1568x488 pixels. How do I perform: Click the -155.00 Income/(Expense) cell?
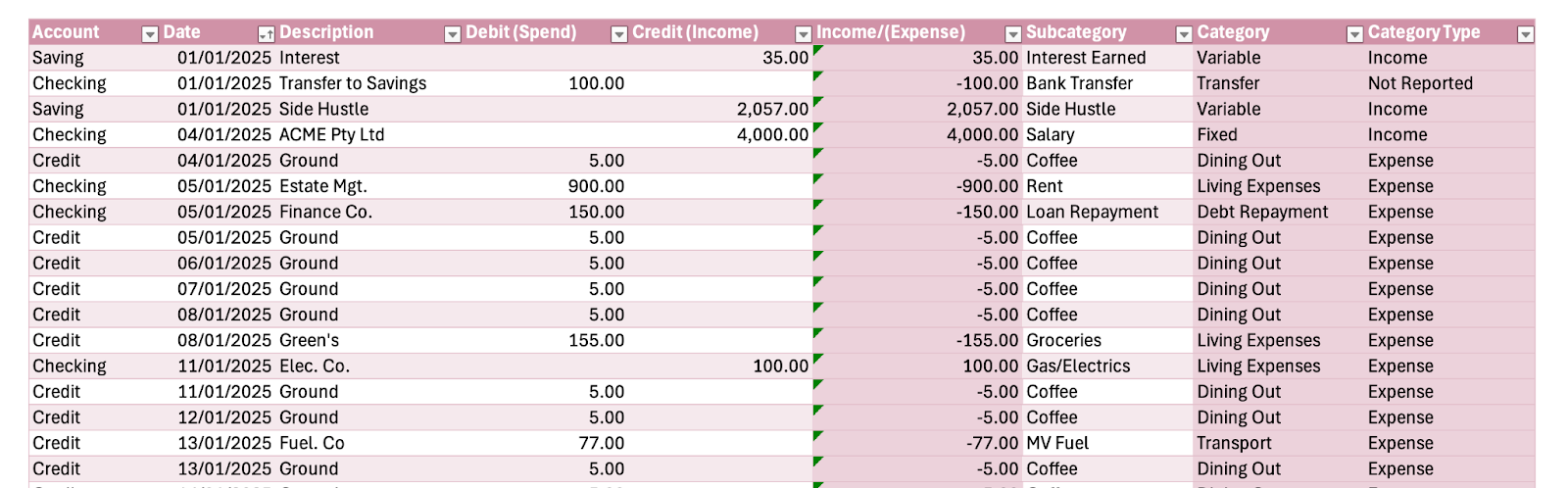[918, 340]
